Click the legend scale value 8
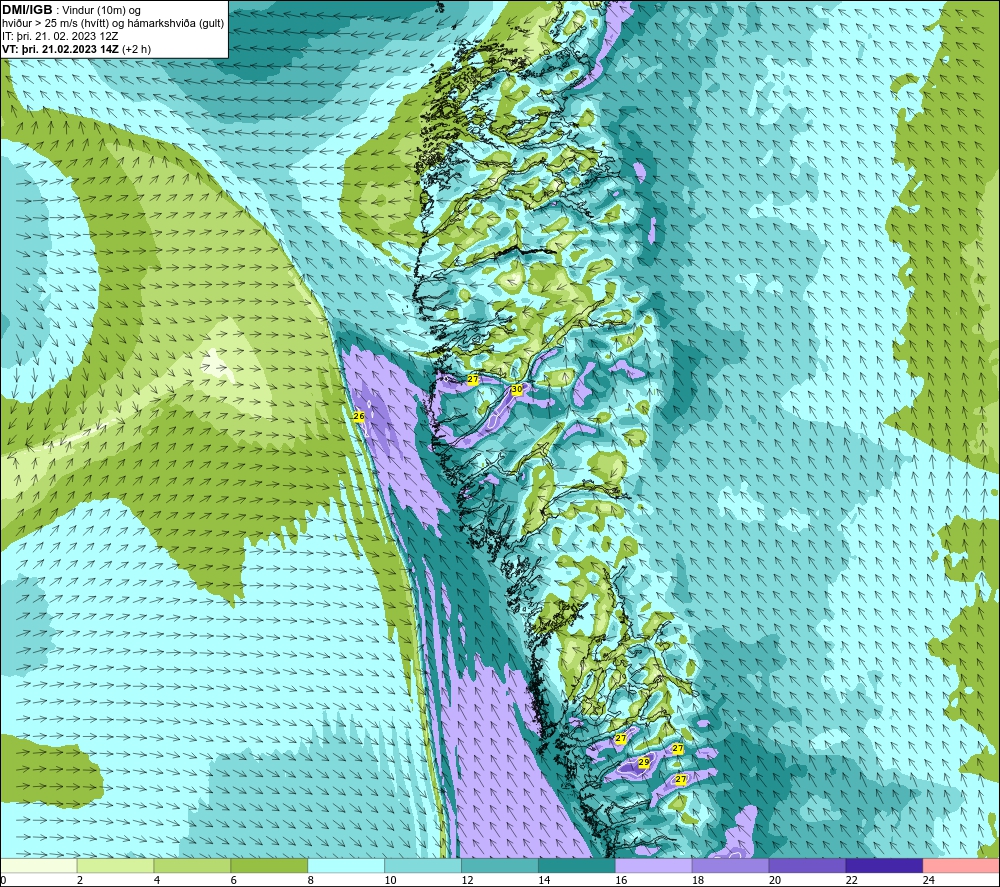This screenshot has width=1000, height=887. coord(311,880)
